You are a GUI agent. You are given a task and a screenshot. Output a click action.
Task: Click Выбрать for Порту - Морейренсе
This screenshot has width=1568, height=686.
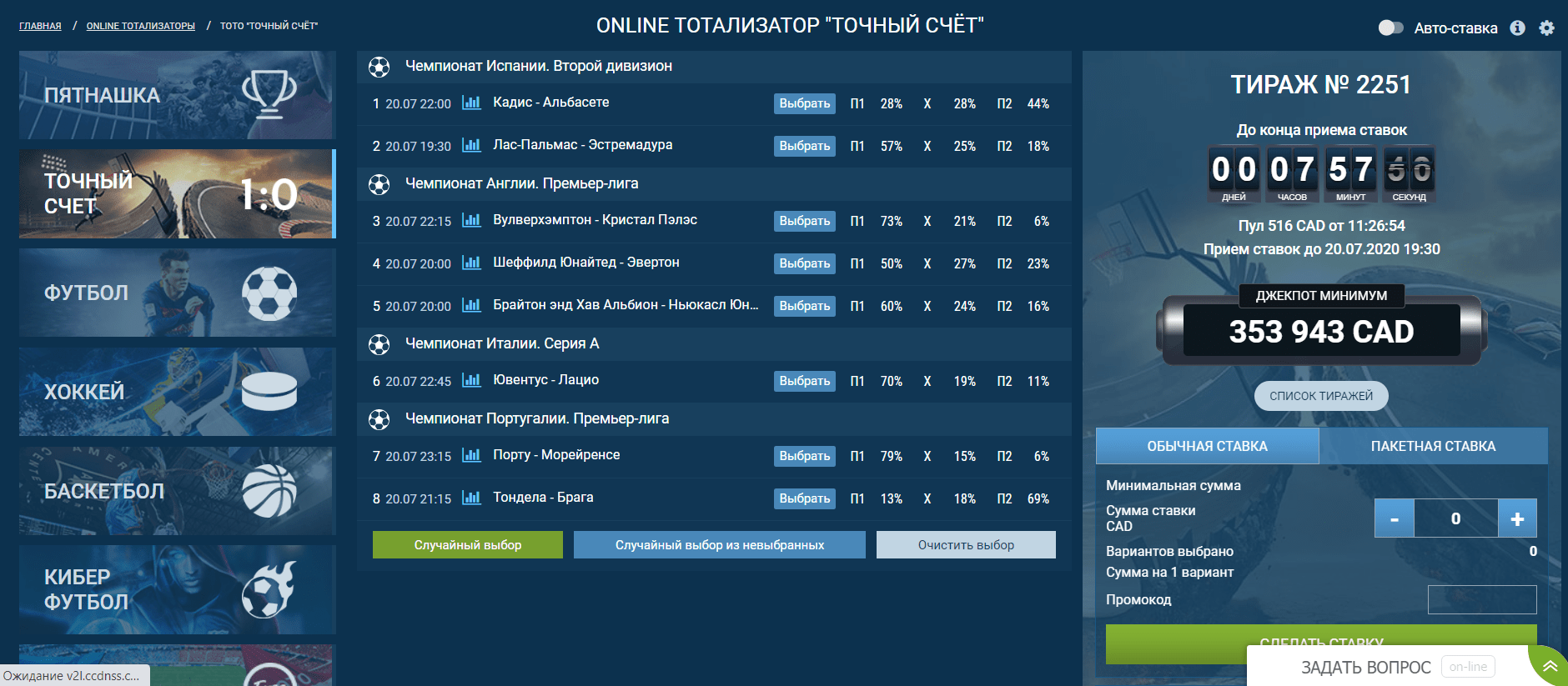(804, 456)
